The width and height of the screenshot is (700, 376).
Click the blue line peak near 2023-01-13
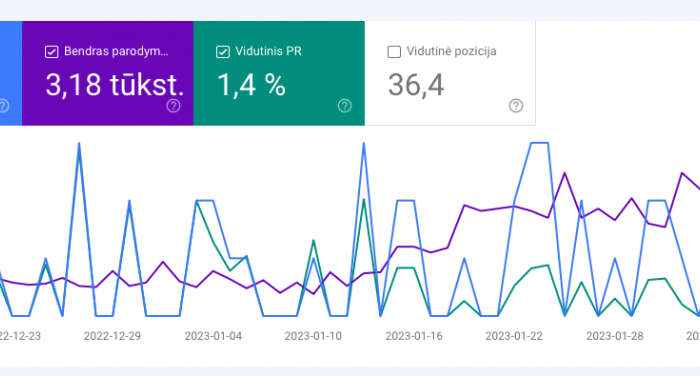[x=364, y=143]
